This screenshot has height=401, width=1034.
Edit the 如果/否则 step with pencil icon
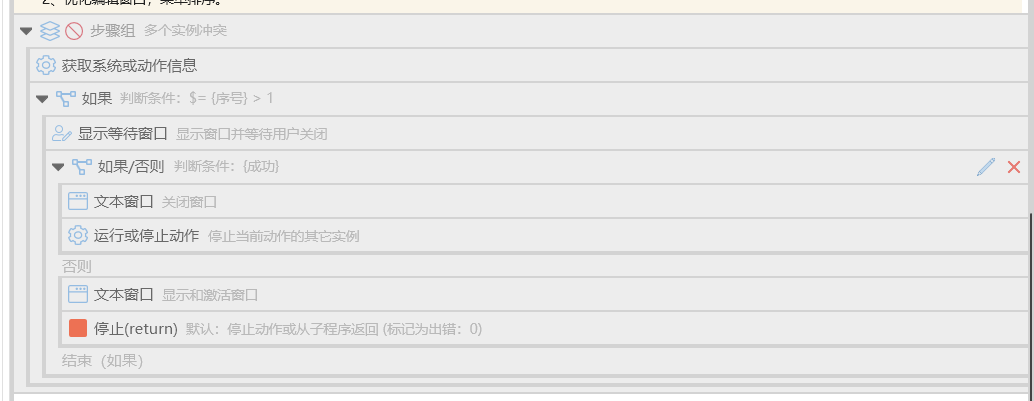[986, 167]
